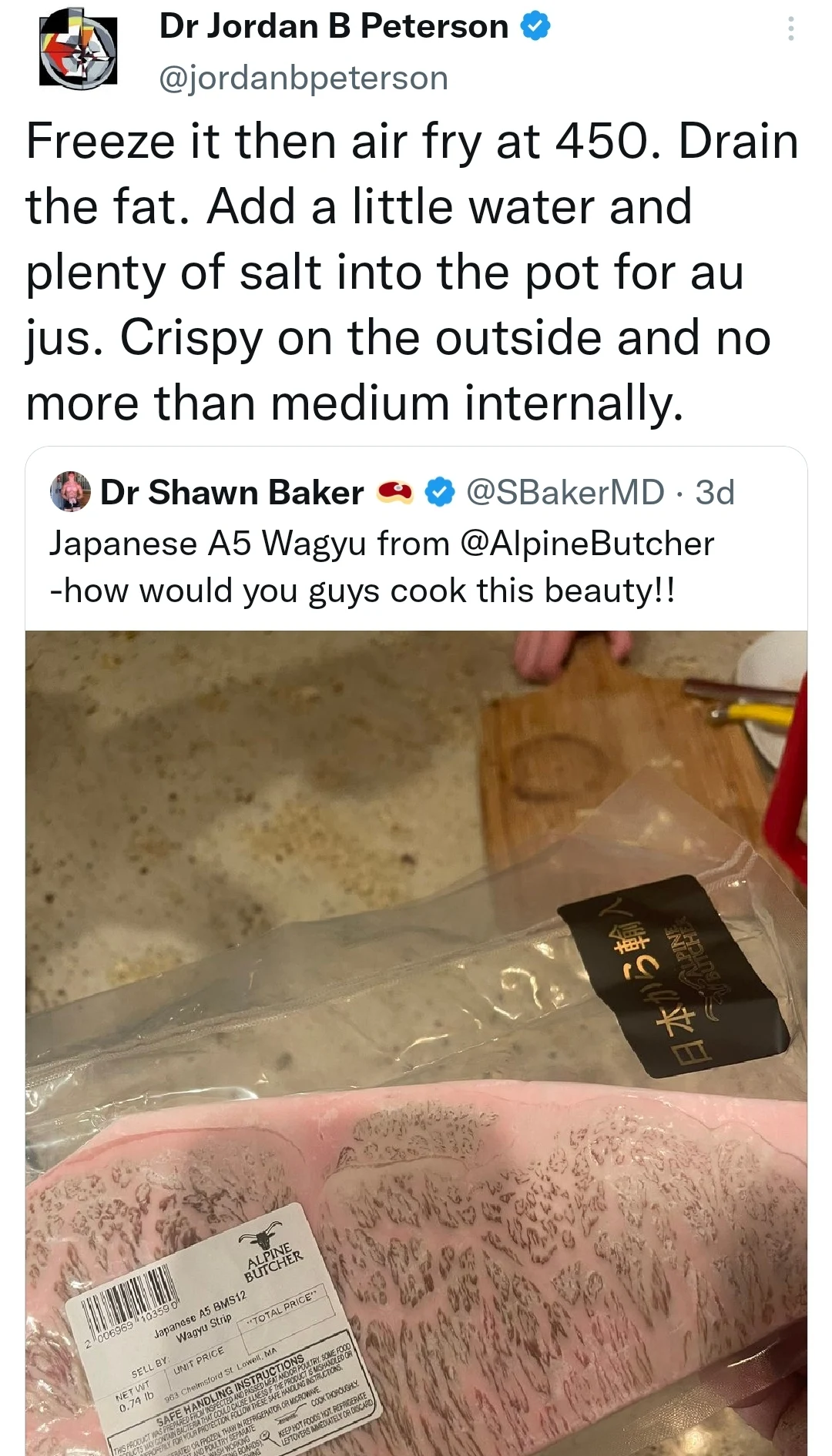832x1456 pixels.
Task: Click the steak emoji after Shawn Baker
Action: (x=394, y=493)
